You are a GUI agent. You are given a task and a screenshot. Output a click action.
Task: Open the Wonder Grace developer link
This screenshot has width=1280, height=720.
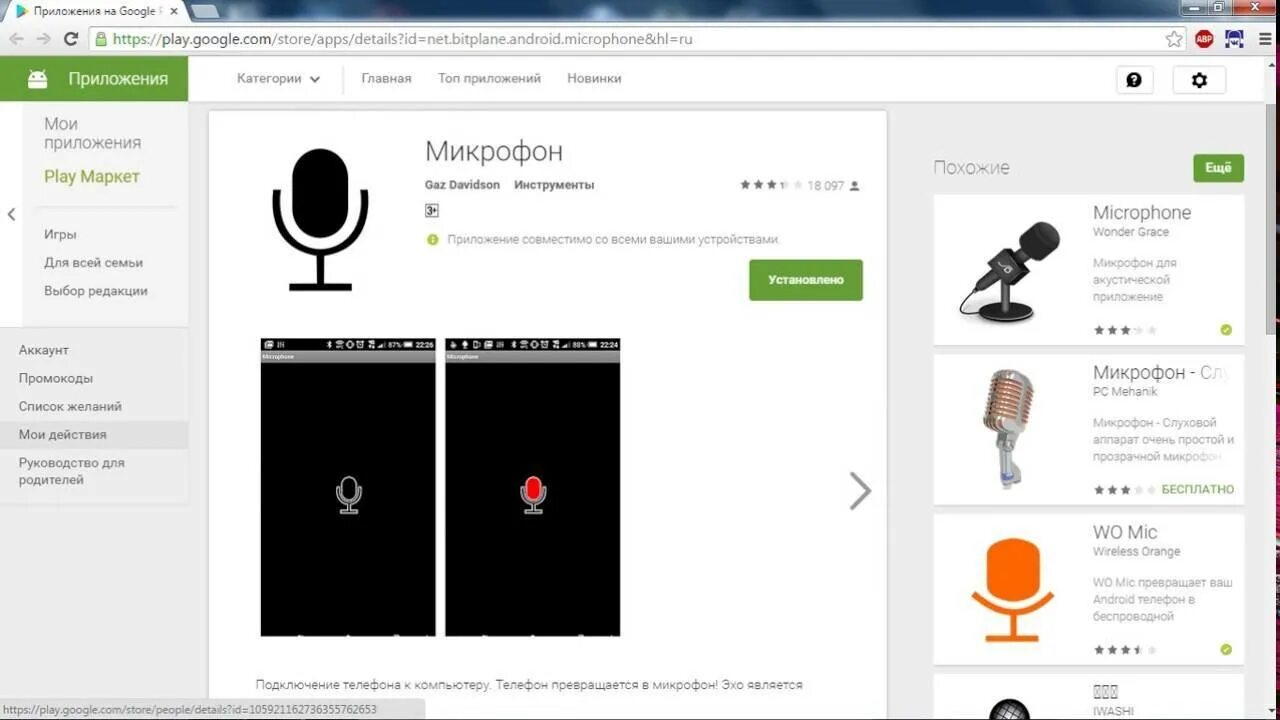[x=1130, y=232]
